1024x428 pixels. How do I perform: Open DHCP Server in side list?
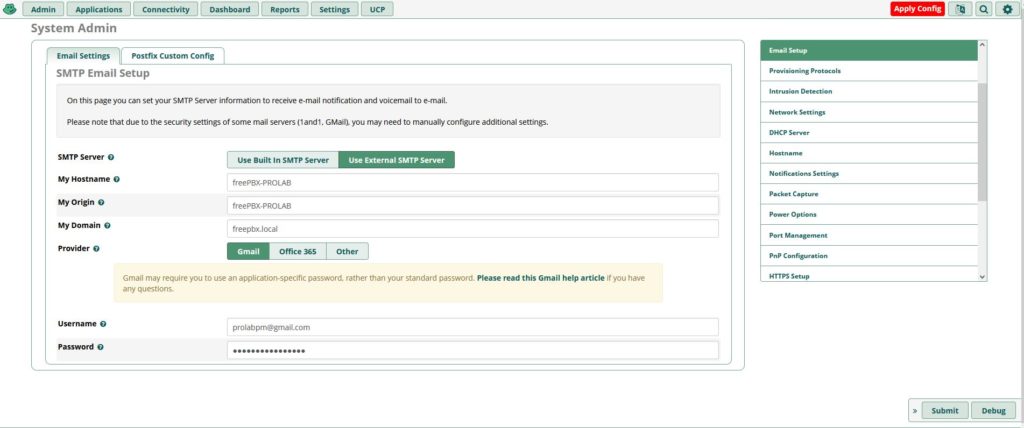(869, 133)
